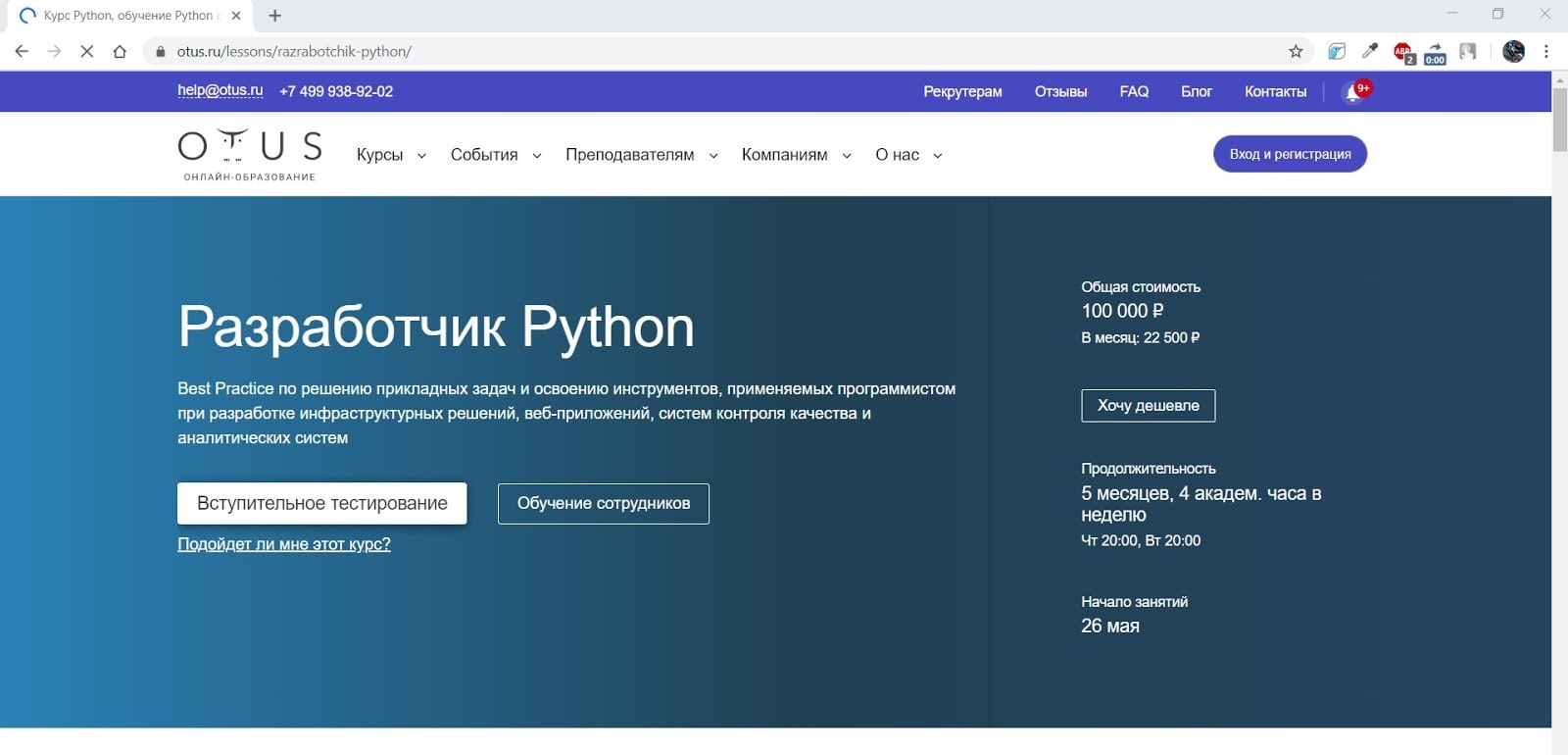Click the Чт 20:00, Вт 20:00 schedule
Viewport: 1568px width, 755px height.
point(1141,540)
